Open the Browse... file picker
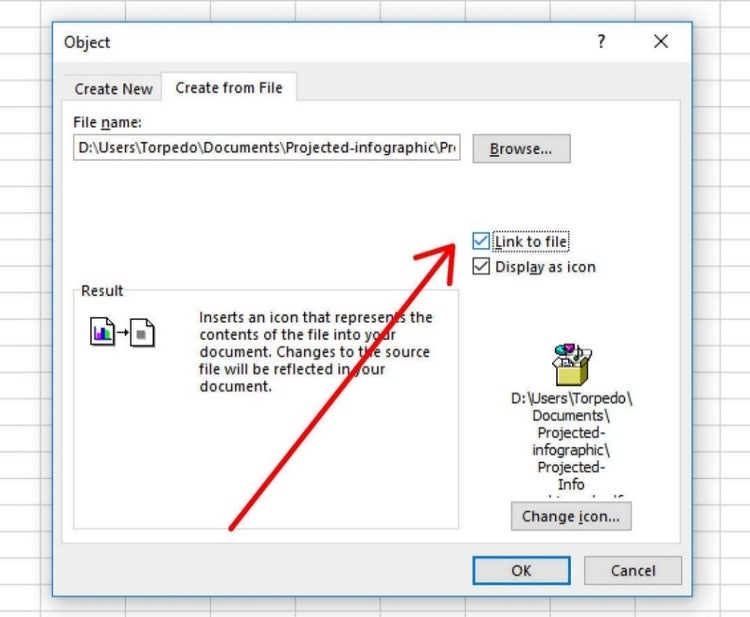750x617 pixels. point(521,149)
